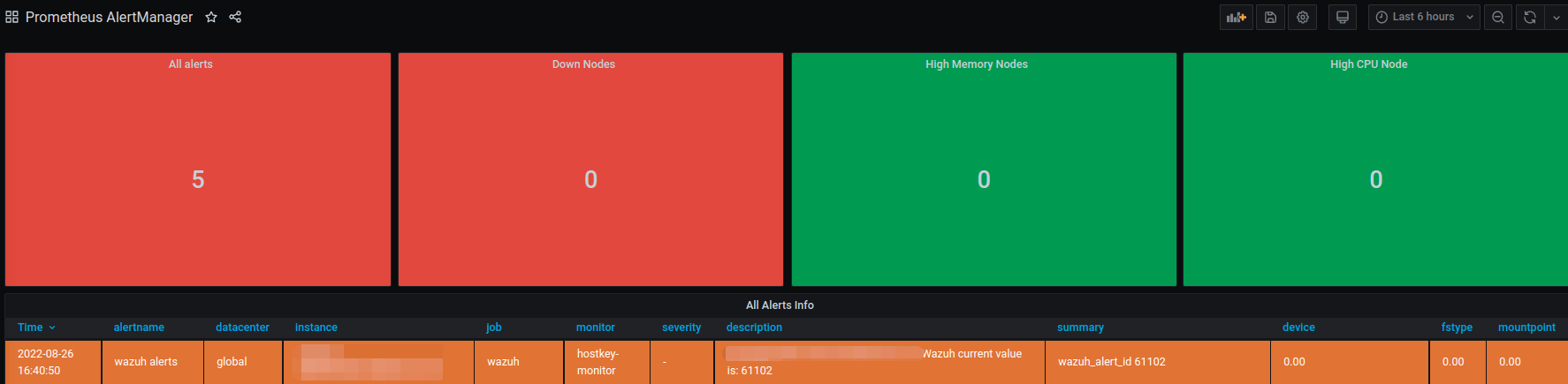
Task: Click the wazuh alerts cell in the table
Action: (x=146, y=362)
